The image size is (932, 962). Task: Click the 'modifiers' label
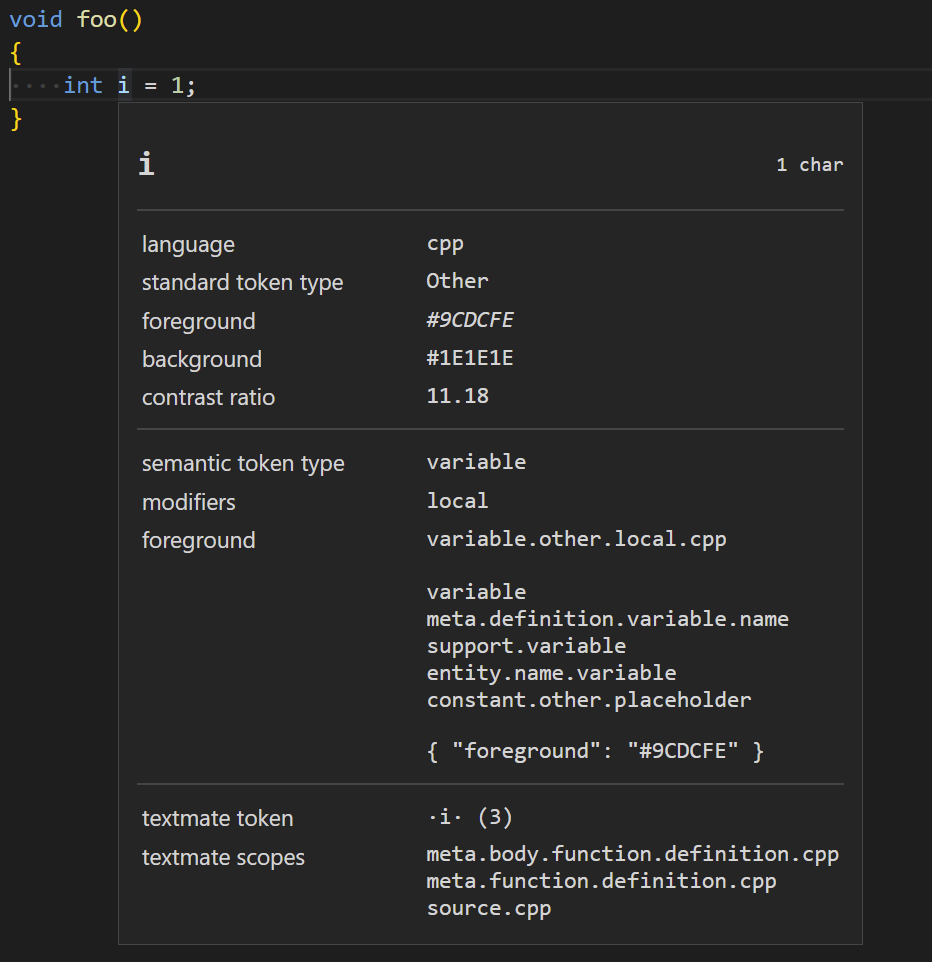[x=189, y=502]
